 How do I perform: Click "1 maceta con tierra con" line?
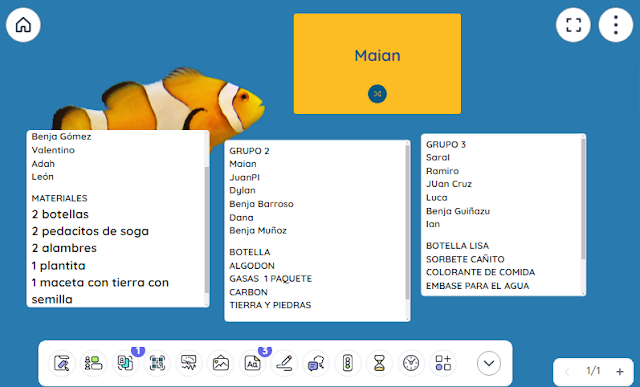click(100, 282)
